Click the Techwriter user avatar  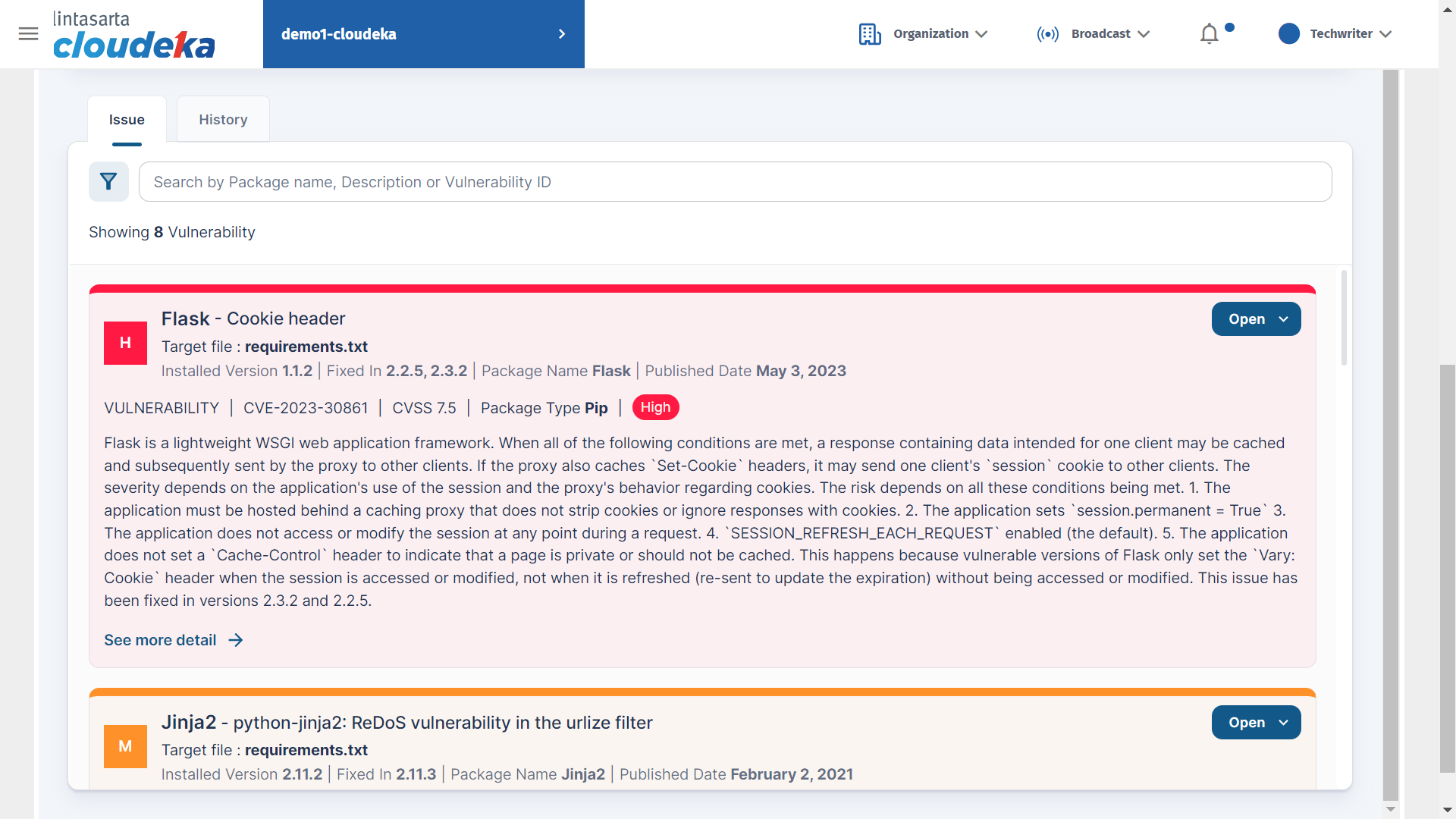[x=1288, y=33]
